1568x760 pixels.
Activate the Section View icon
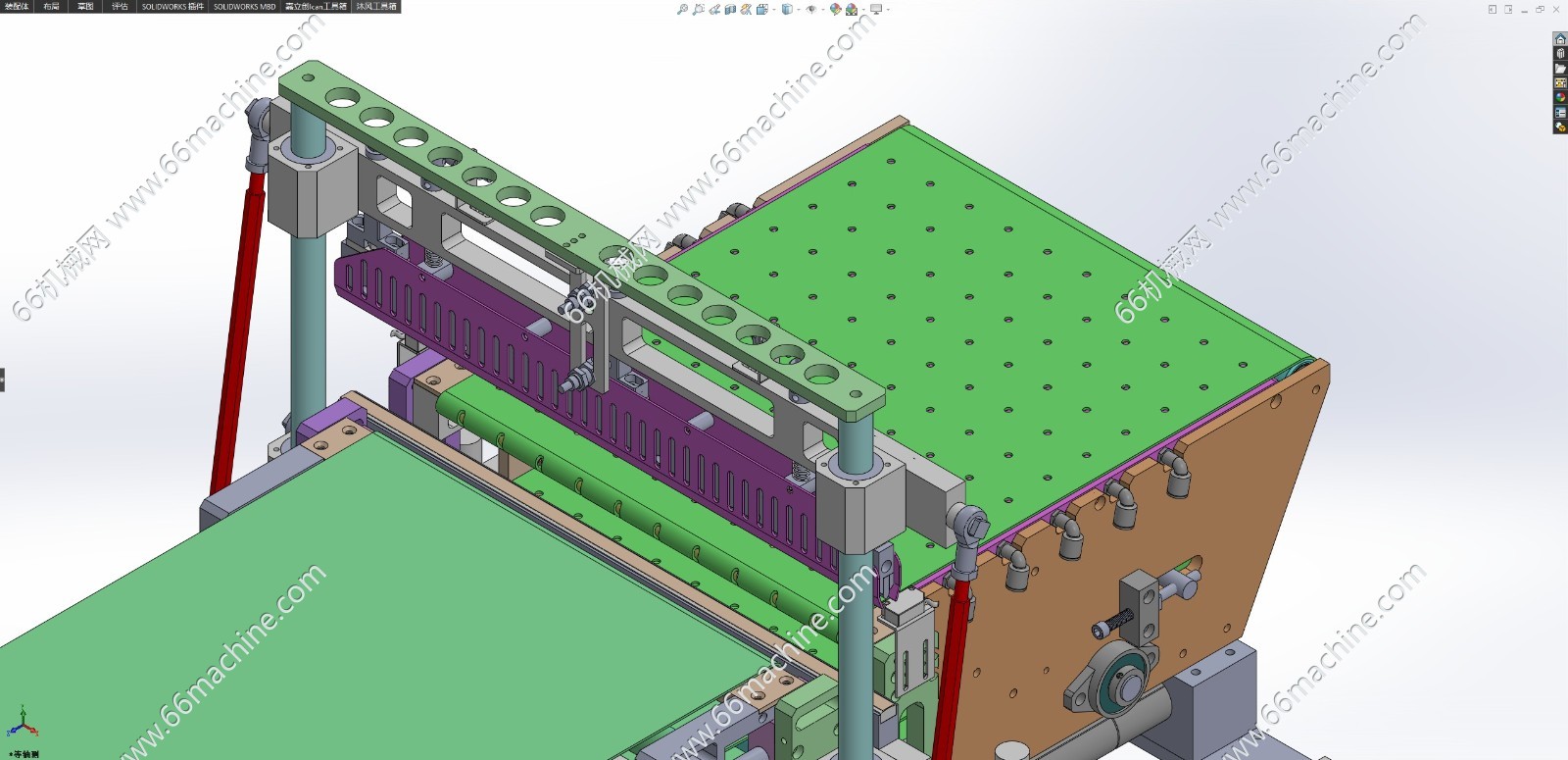click(730, 9)
